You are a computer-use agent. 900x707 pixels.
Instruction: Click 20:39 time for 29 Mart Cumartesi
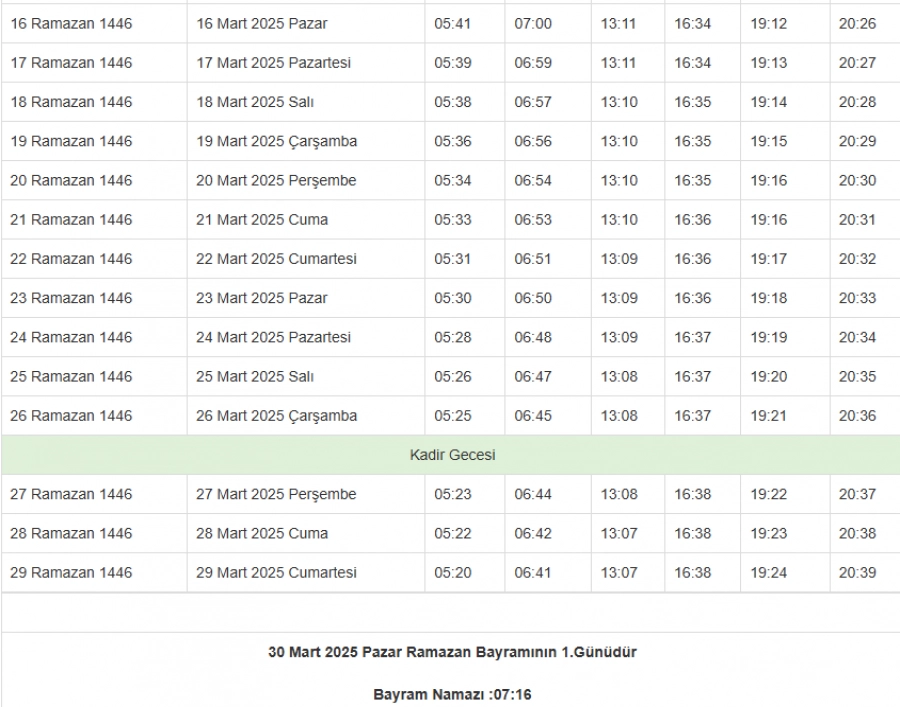click(857, 573)
